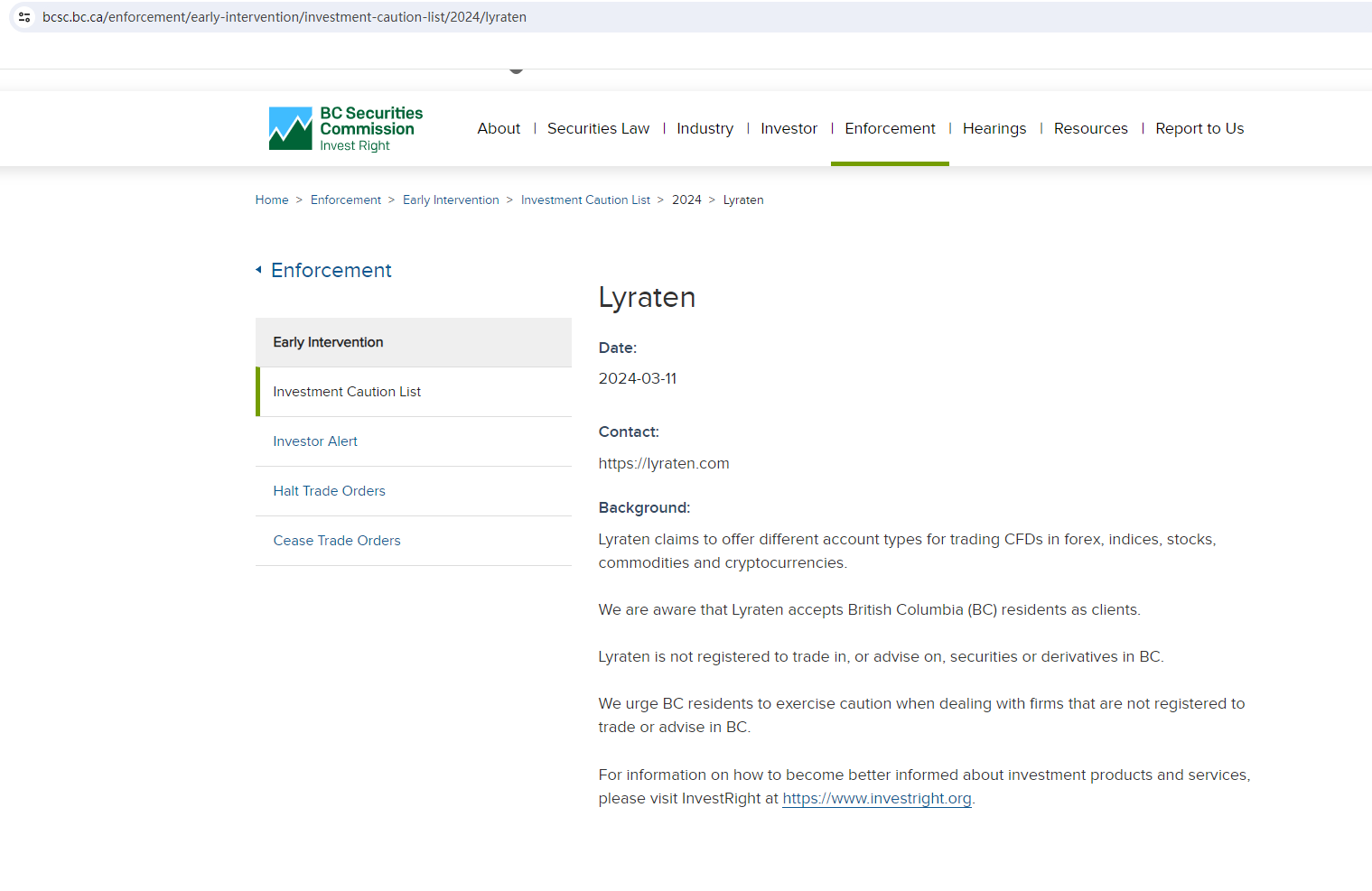Screen dimensions: 1372x891
Task: Open the Investor menu
Action: coord(789,128)
